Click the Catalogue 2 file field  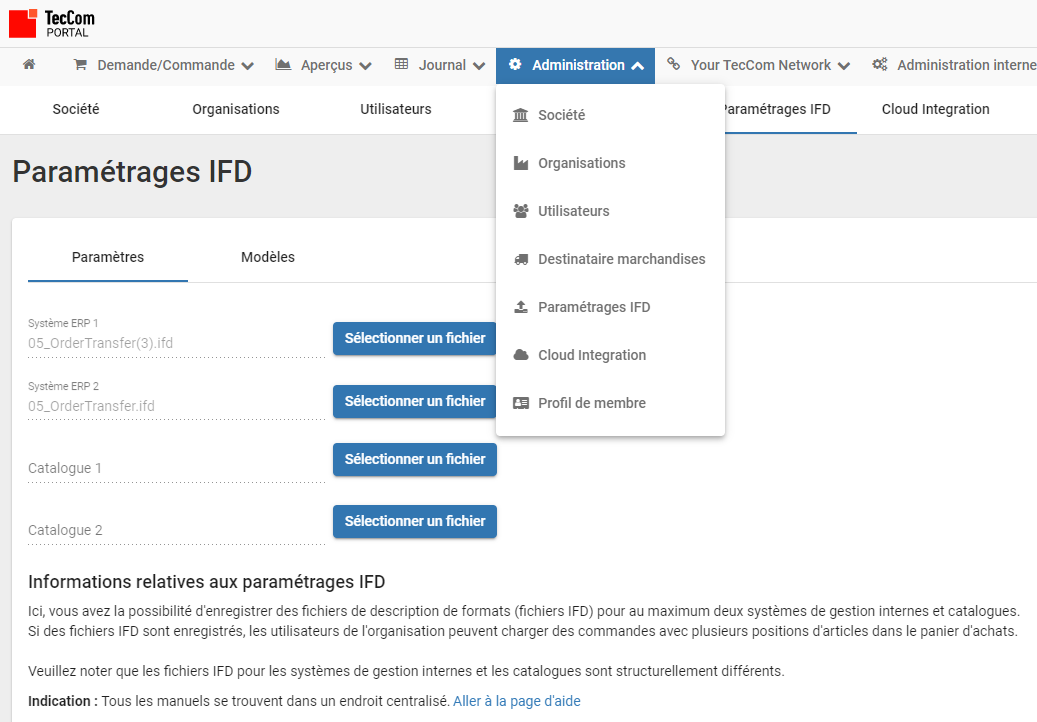click(x=177, y=530)
